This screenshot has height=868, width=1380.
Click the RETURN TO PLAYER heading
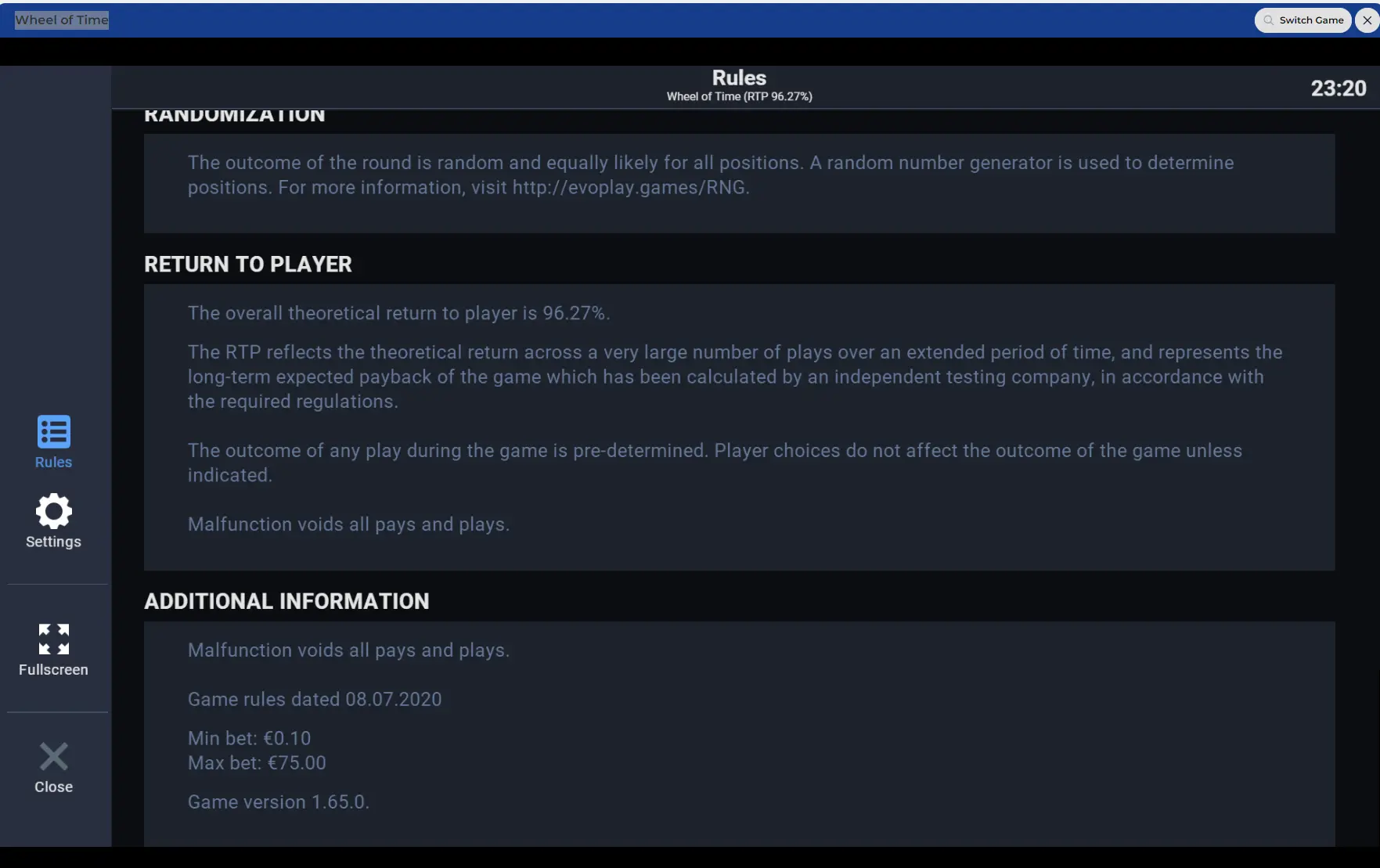point(248,265)
